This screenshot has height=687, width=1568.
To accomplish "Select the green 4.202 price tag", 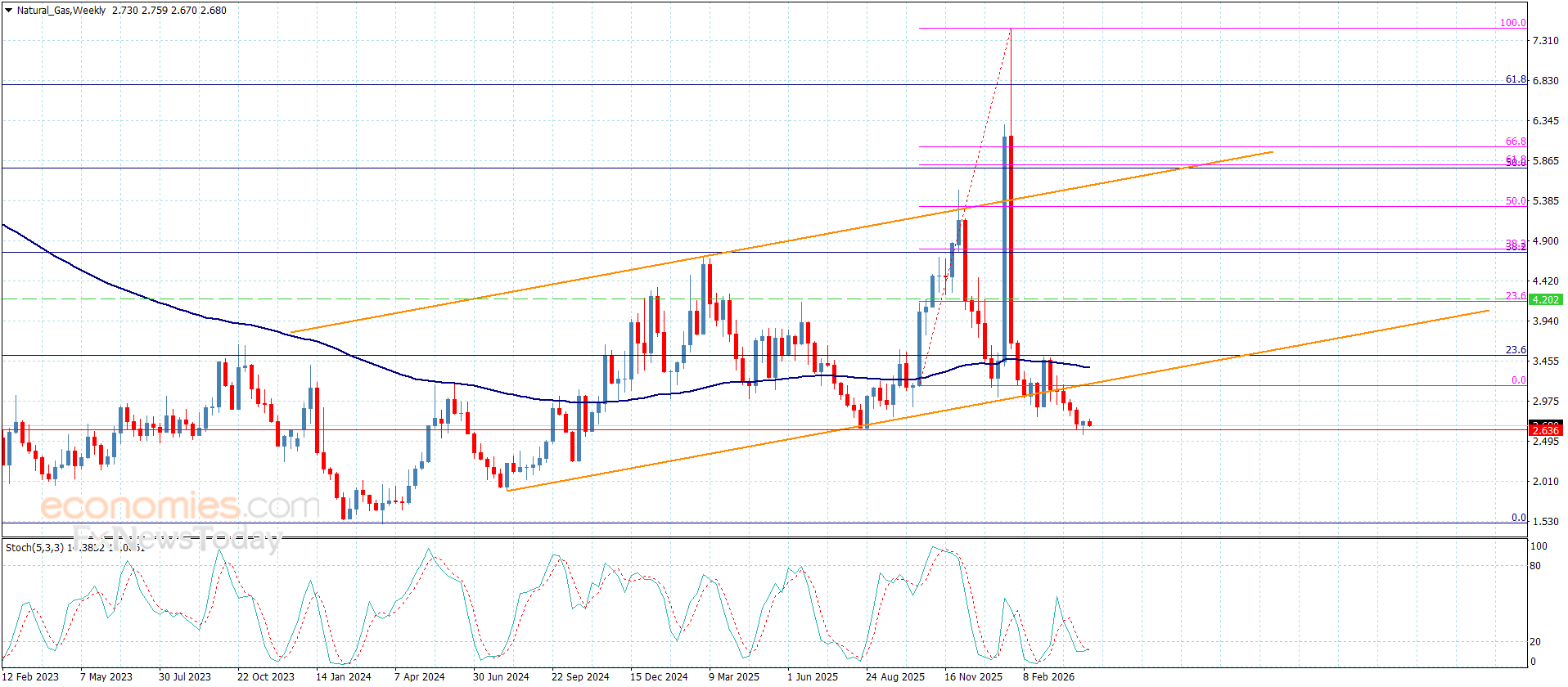I will click(1545, 300).
